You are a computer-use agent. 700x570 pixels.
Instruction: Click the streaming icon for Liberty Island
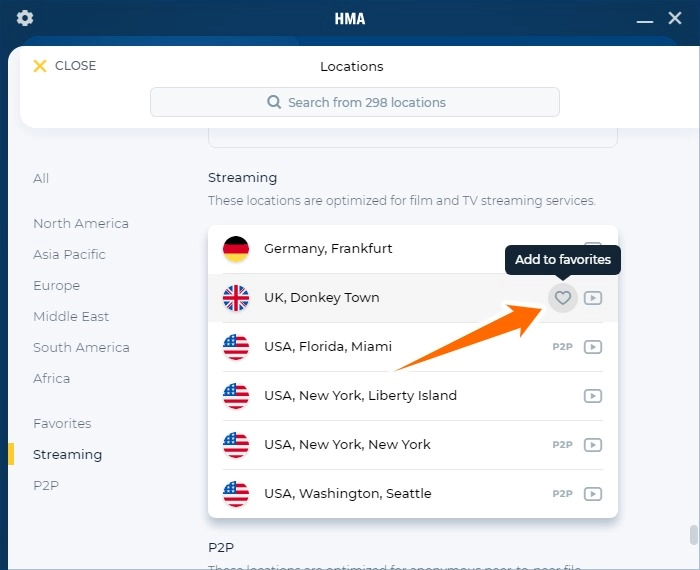[x=593, y=396]
